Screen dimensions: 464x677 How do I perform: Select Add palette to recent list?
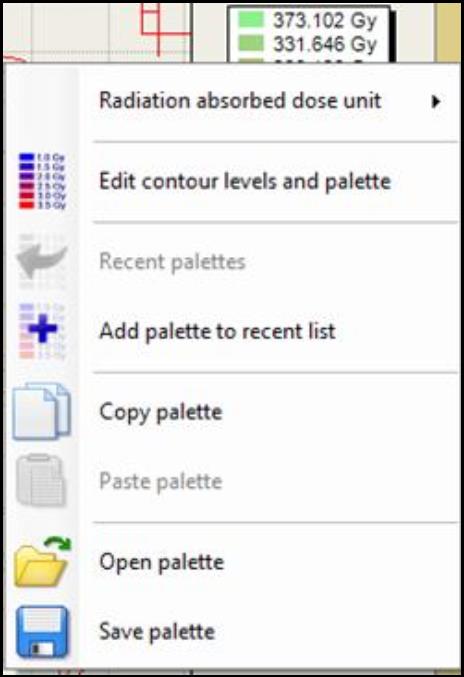[217, 331]
